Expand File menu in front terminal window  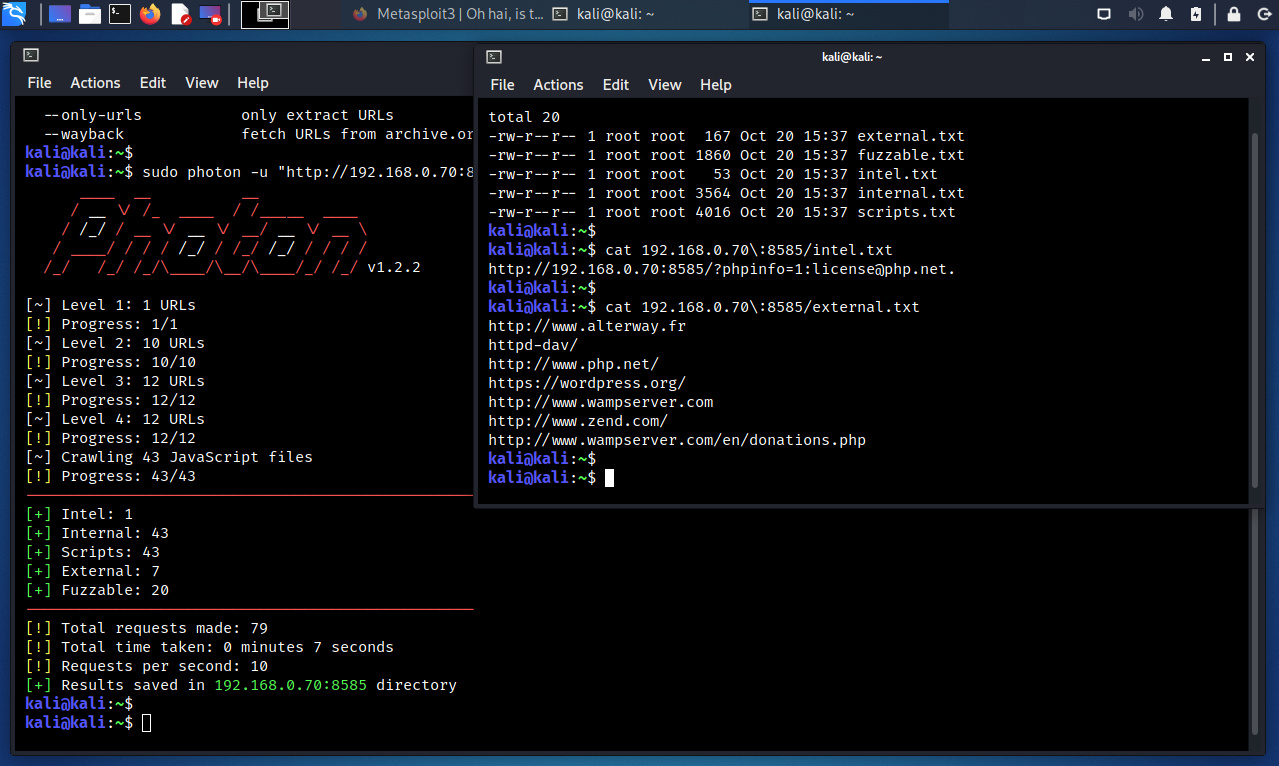tap(502, 85)
